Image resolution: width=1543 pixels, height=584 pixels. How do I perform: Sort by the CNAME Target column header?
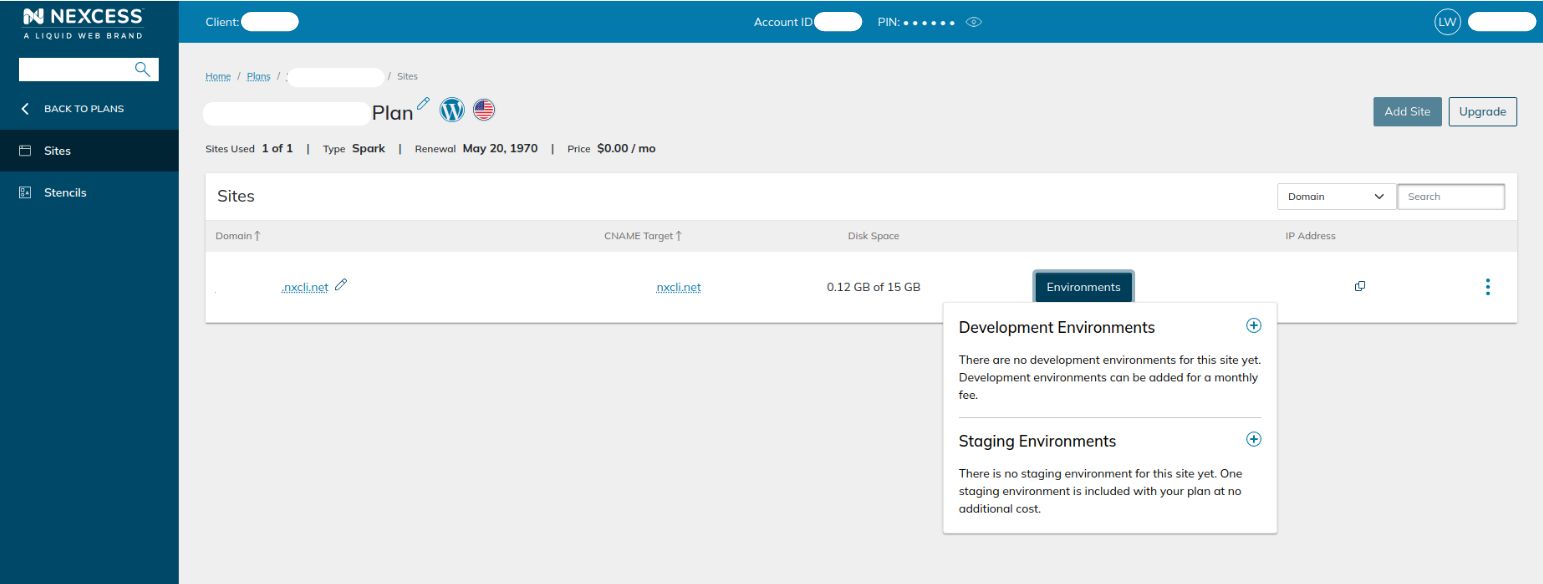pos(643,236)
